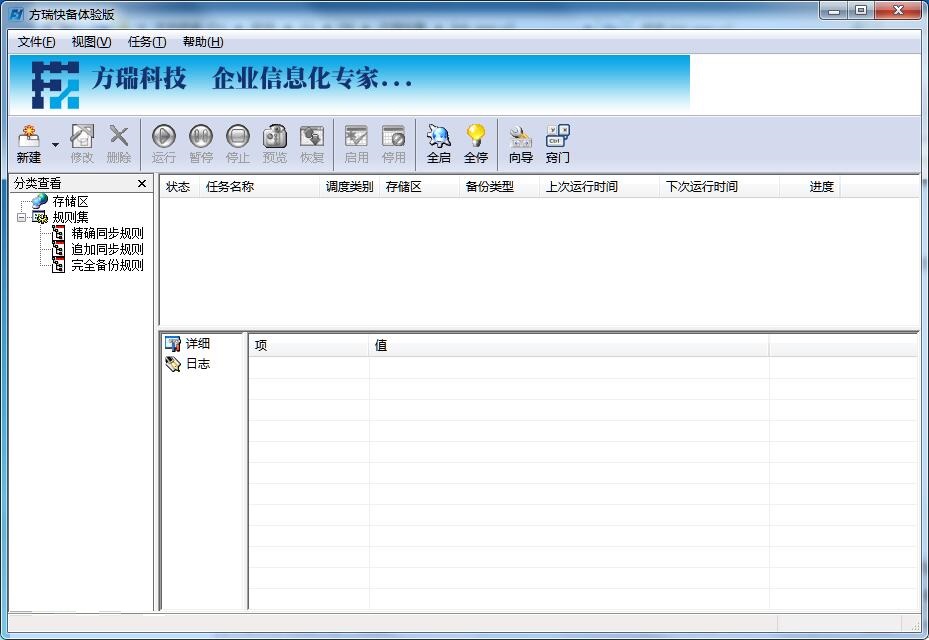Click the 上次运行时间 column header
929x640 pixels.
click(599, 187)
